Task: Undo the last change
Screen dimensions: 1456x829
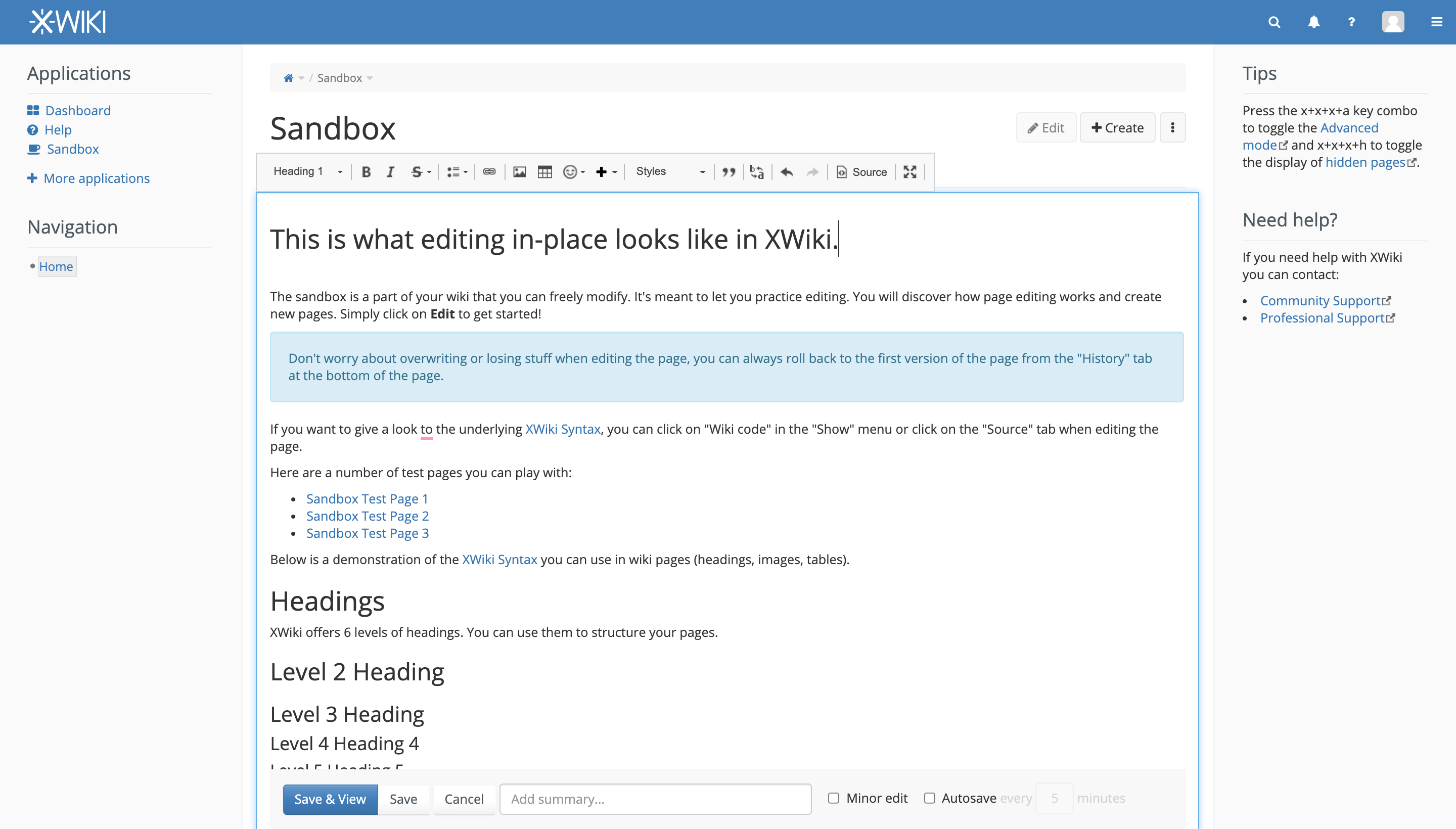Action: [787, 171]
